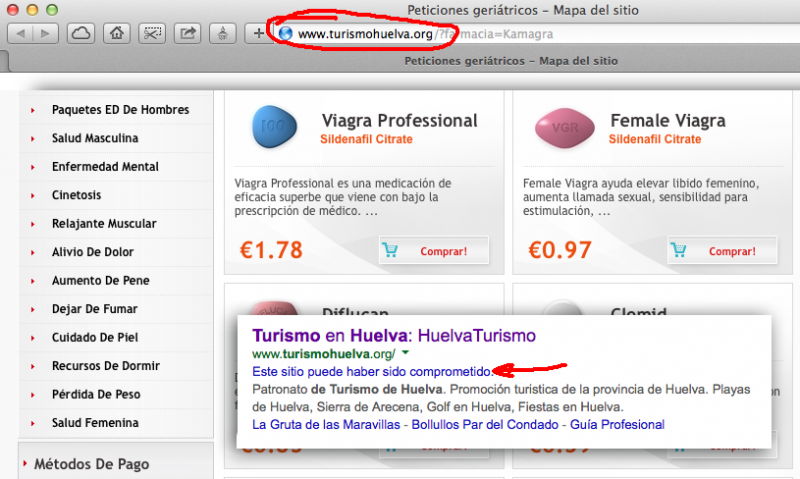Screen dimensions: 800x479
Task: Open Pérdida De Peso category
Action: pos(96,394)
